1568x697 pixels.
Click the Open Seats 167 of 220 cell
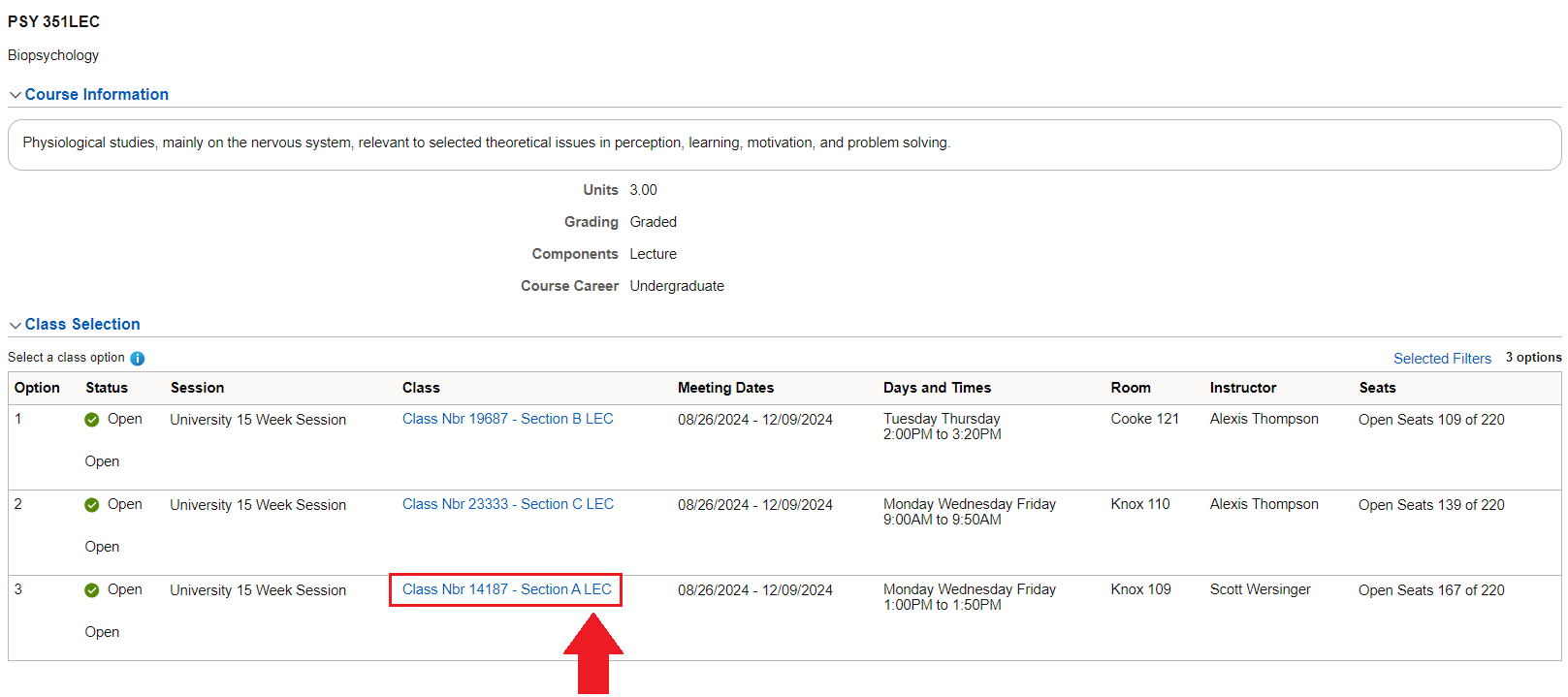(x=1430, y=590)
